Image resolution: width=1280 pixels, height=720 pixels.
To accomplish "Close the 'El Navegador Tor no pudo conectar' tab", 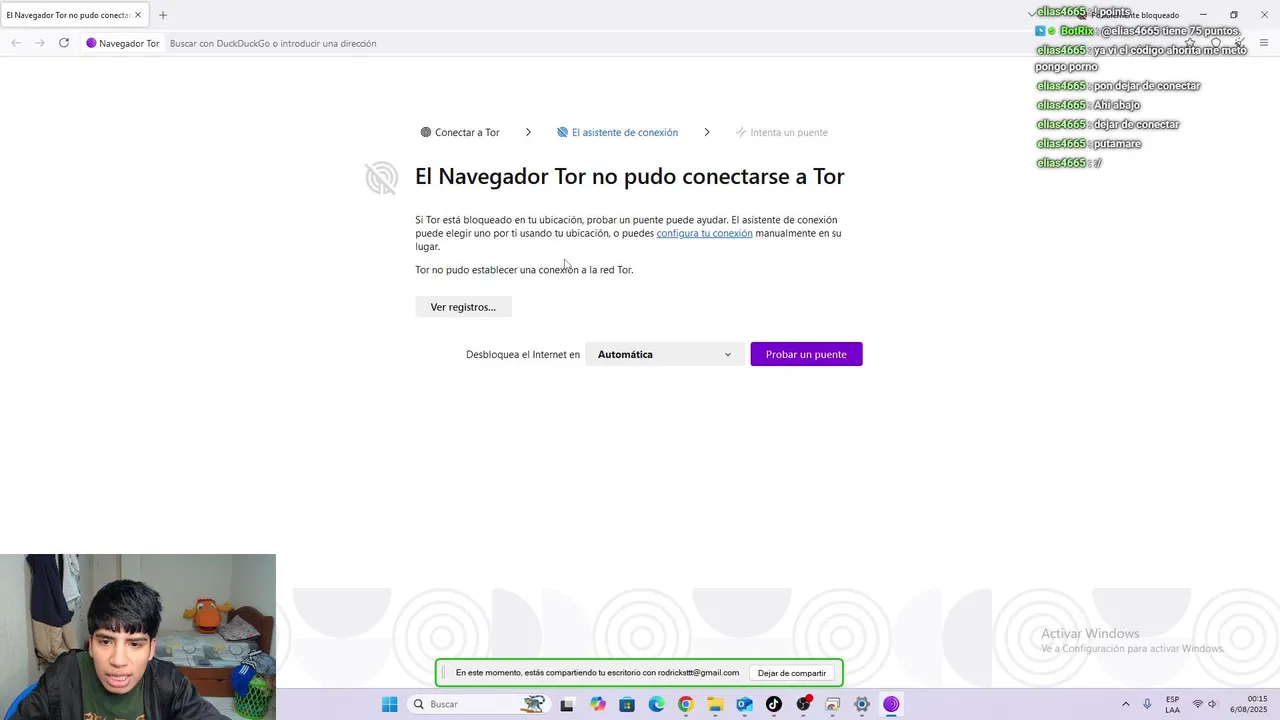I will (x=138, y=15).
